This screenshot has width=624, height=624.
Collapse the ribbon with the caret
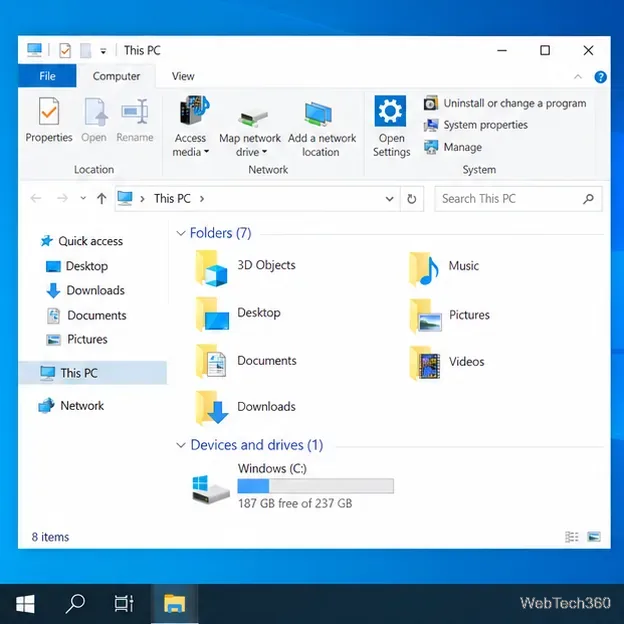[578, 76]
